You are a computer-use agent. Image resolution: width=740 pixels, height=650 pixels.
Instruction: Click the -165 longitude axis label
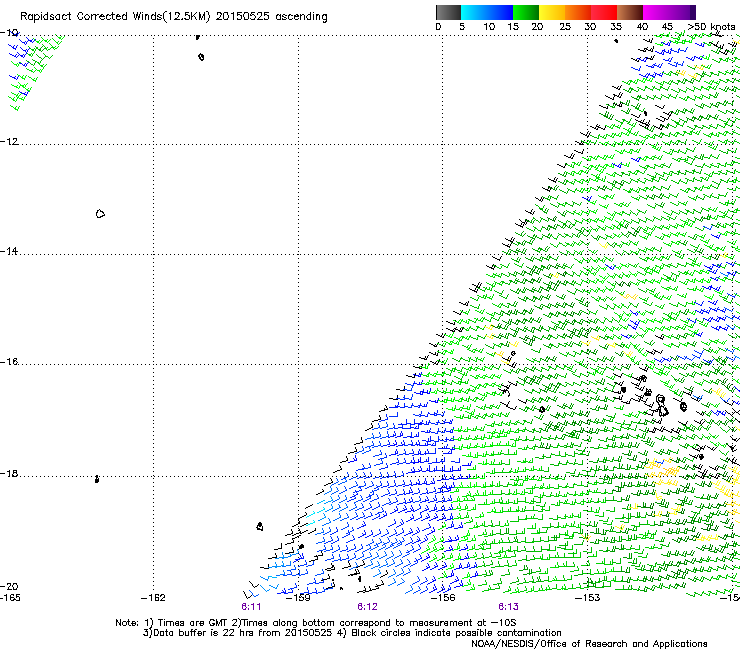pyautogui.click(x=10, y=598)
